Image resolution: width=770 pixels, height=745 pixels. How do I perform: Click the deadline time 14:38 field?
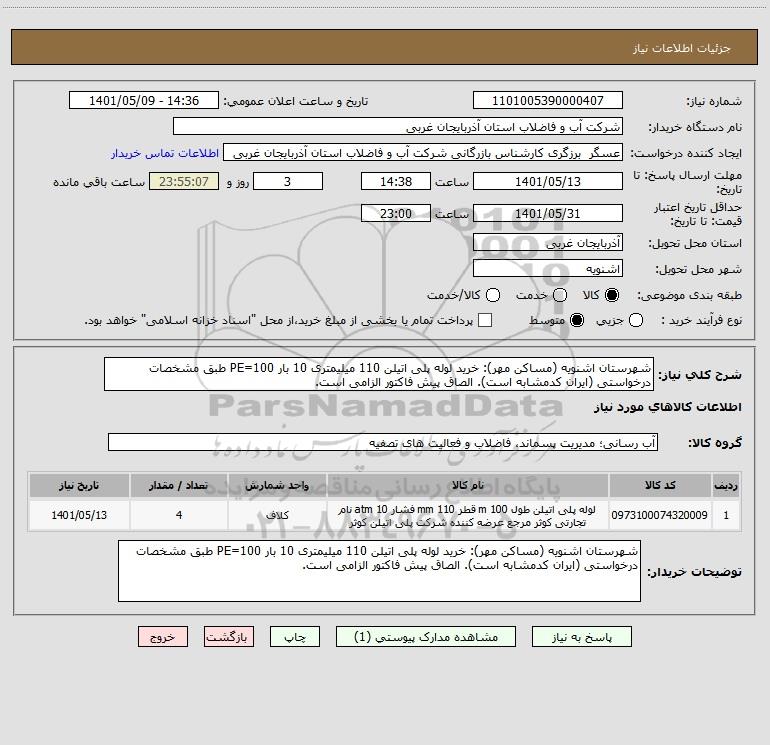click(396, 181)
